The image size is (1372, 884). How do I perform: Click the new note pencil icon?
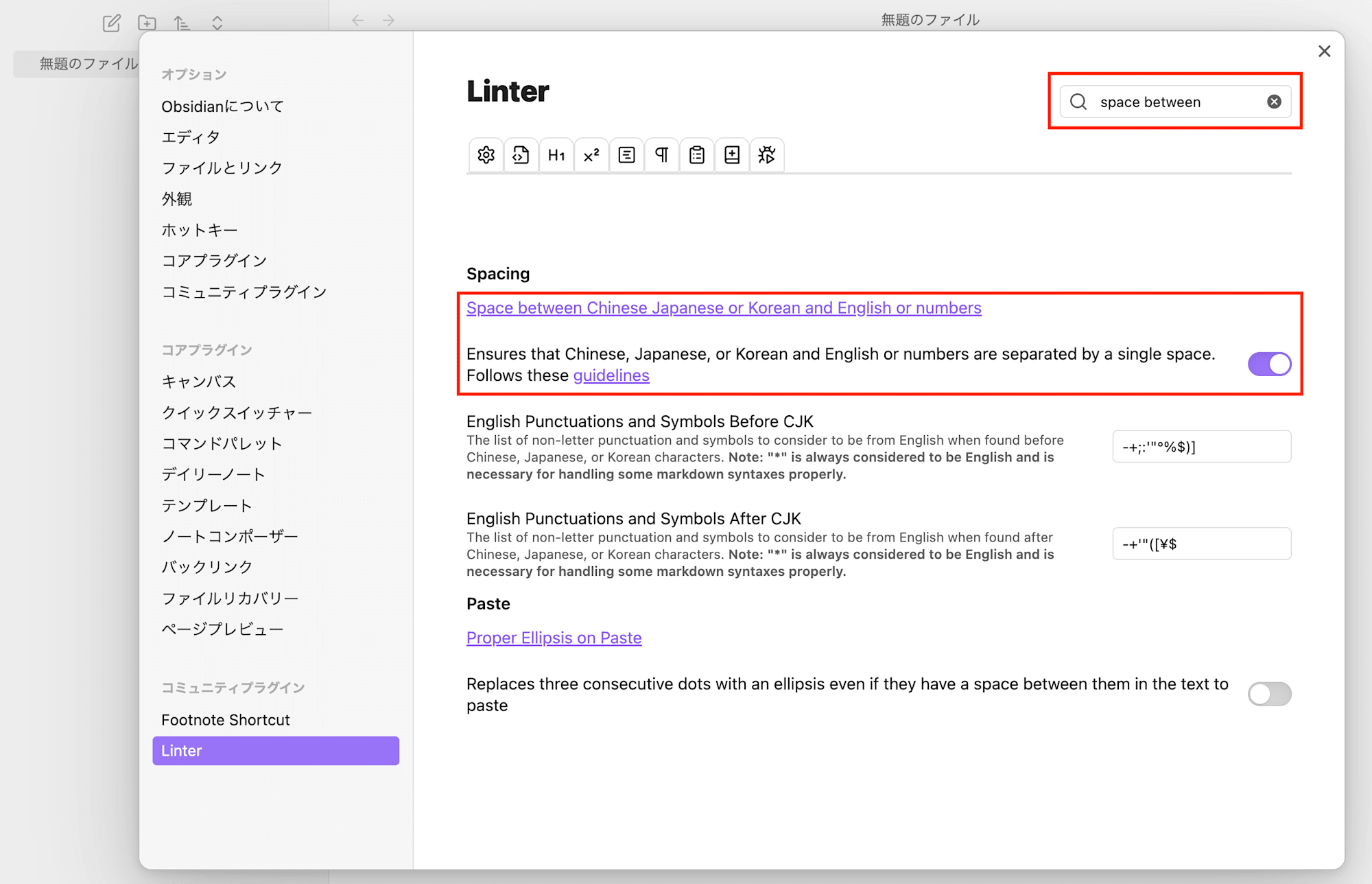pos(112,23)
